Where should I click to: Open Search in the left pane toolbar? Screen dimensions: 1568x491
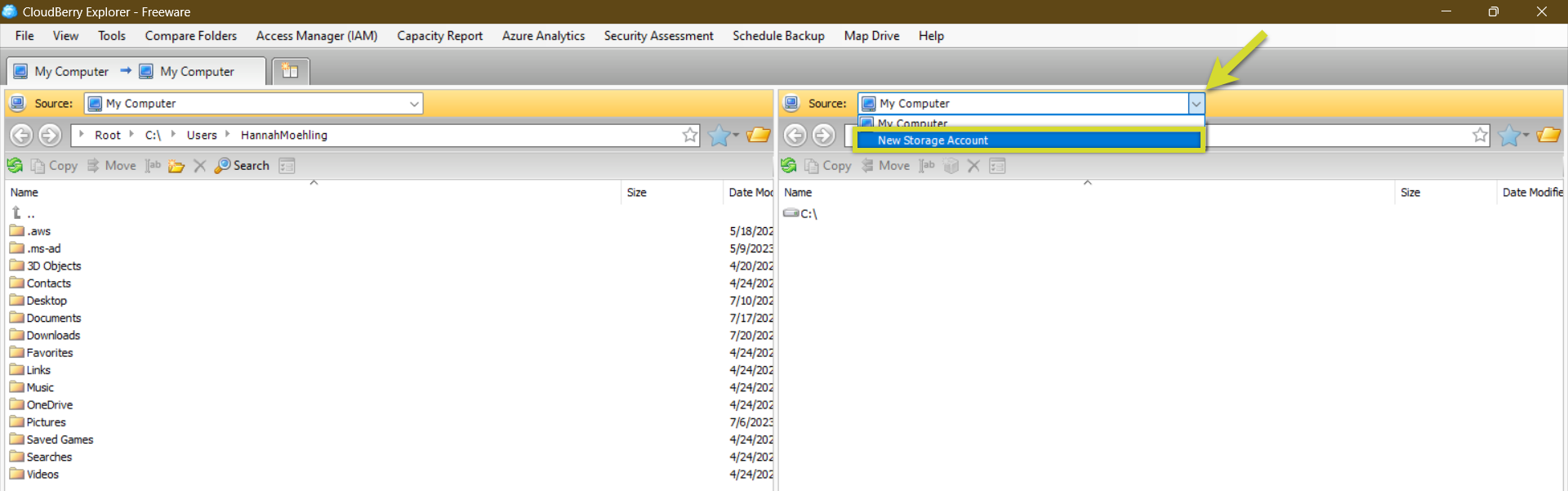[x=242, y=165]
